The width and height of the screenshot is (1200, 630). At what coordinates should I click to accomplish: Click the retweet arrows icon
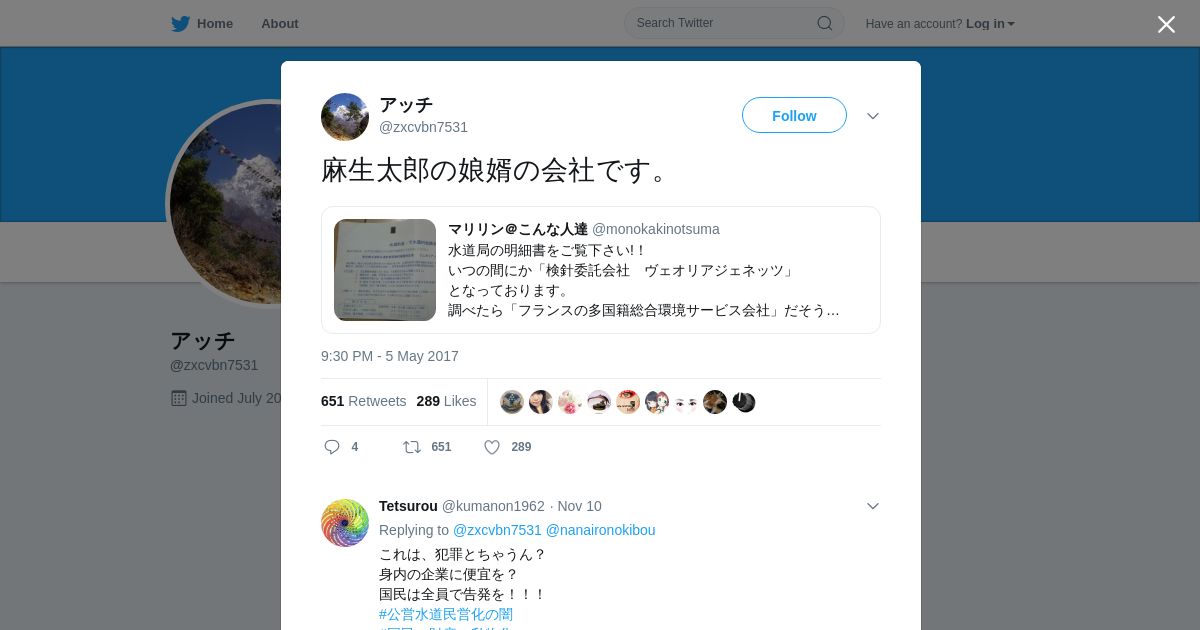pos(412,447)
